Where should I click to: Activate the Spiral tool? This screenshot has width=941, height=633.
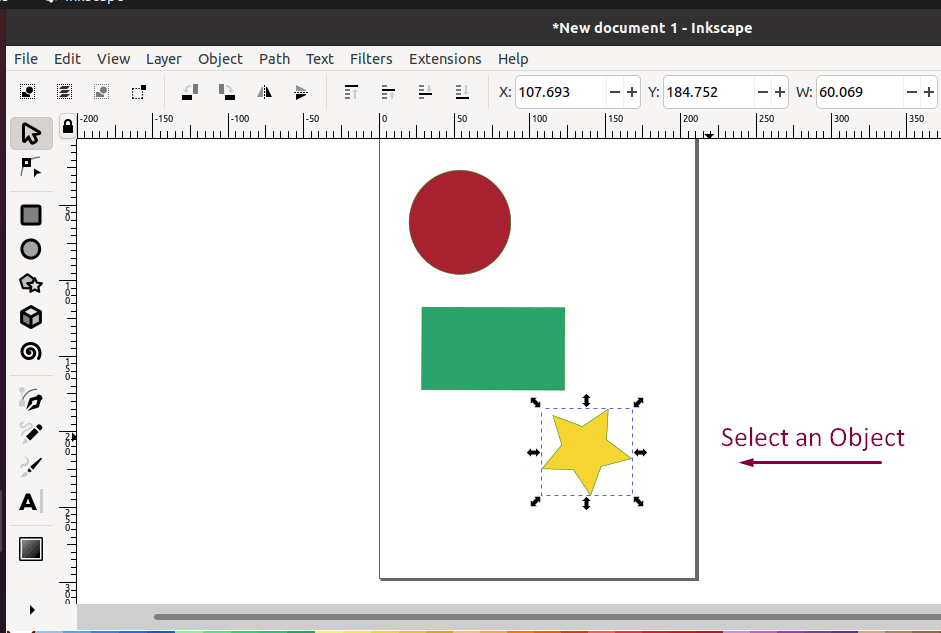coord(30,351)
